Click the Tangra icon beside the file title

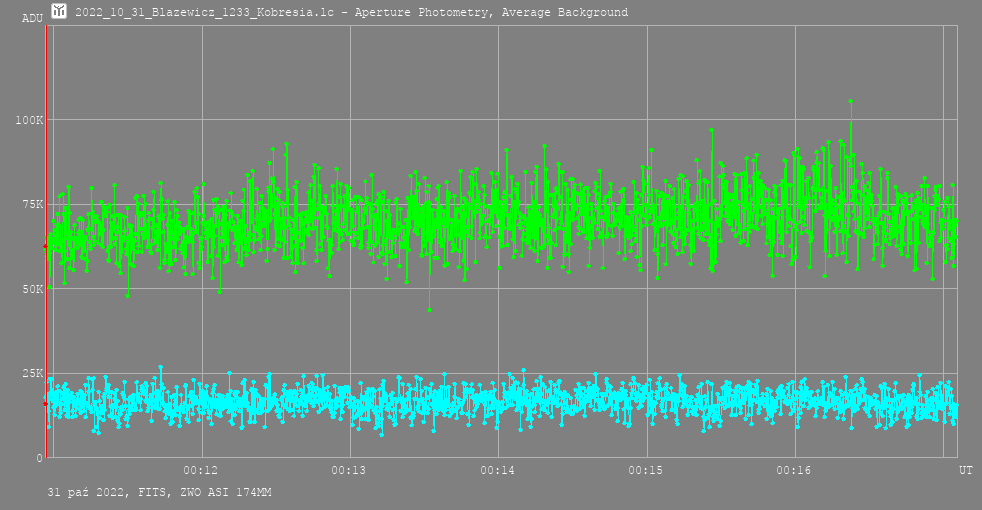point(59,11)
